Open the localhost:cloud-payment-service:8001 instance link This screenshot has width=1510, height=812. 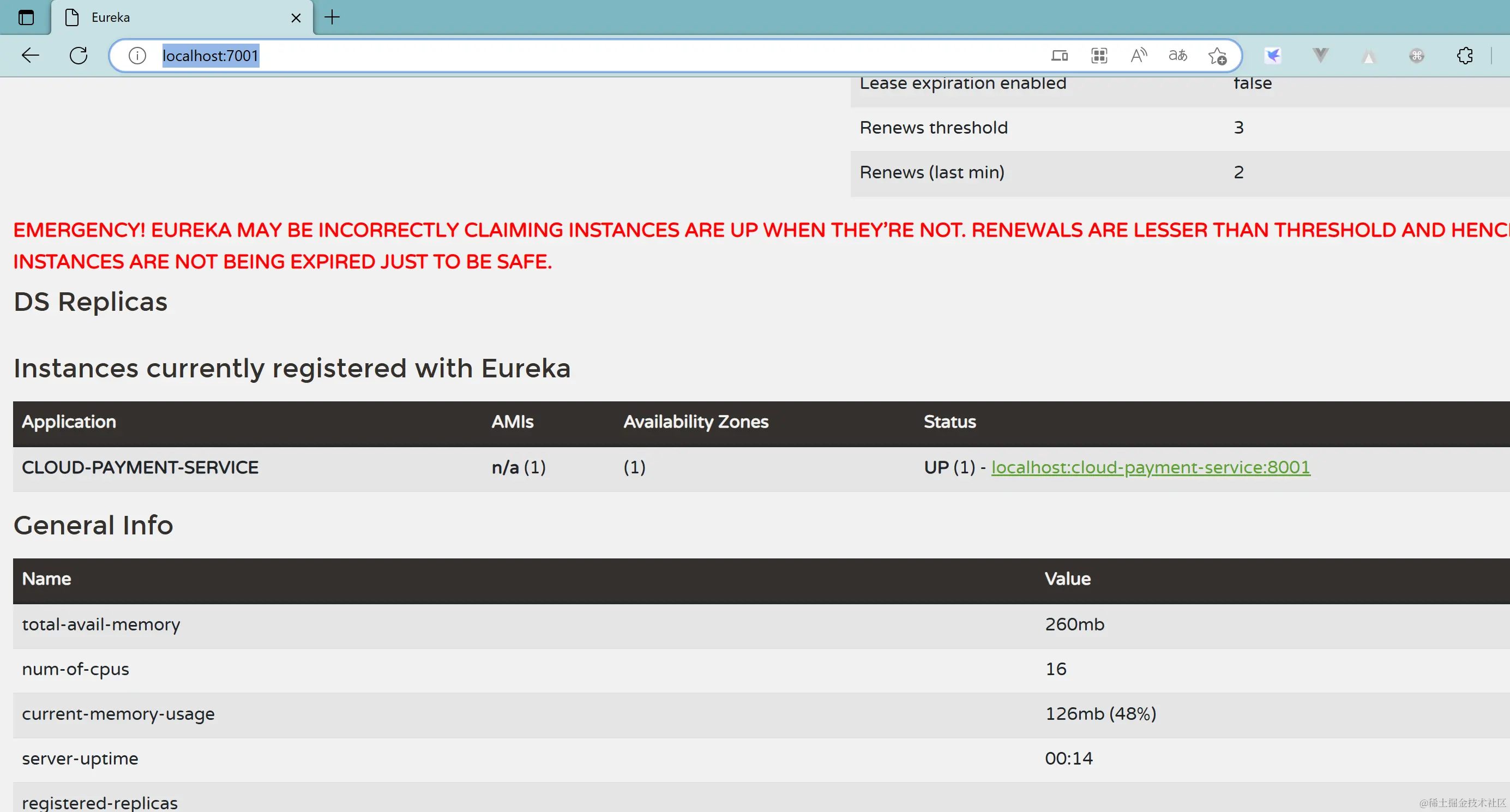click(x=1150, y=467)
